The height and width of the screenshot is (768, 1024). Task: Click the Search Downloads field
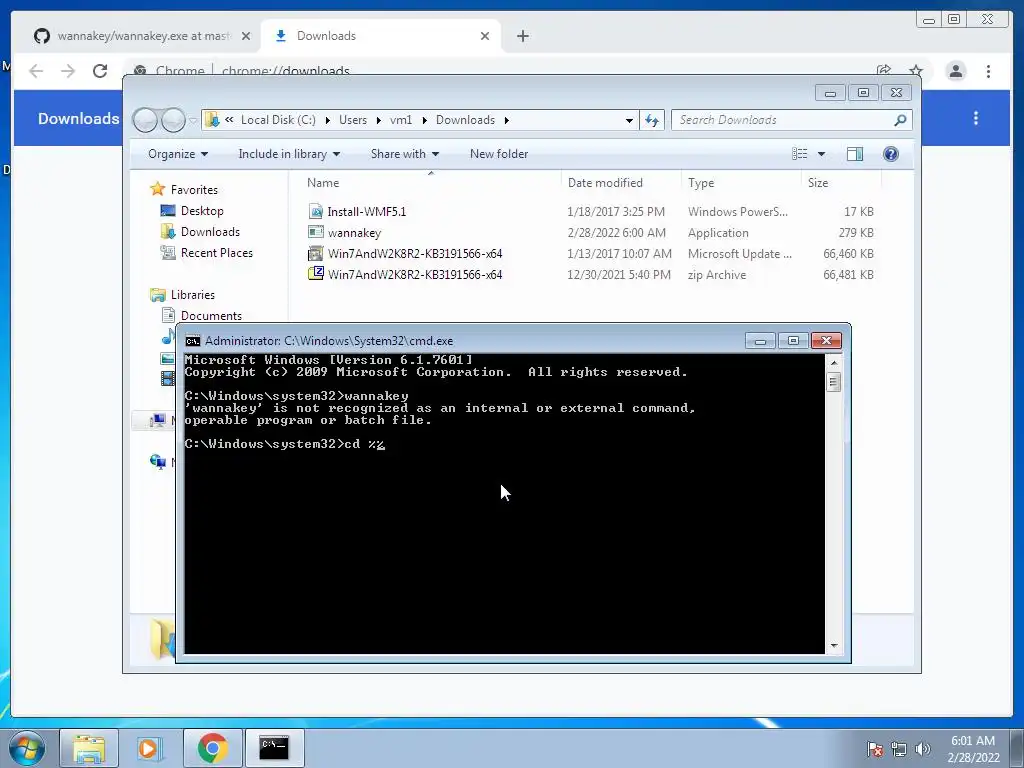click(791, 120)
